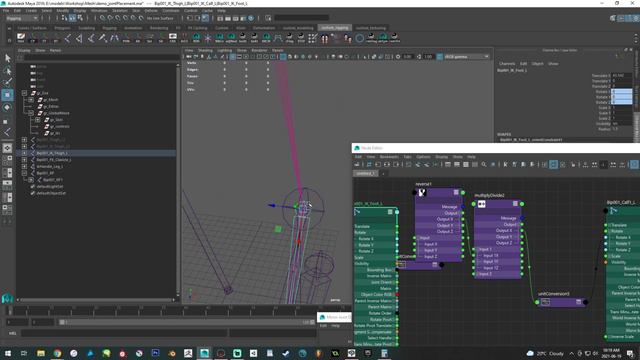Collapse the Bip001_RP outliner node
Screen dimensions: 640x360
click(x=24, y=173)
